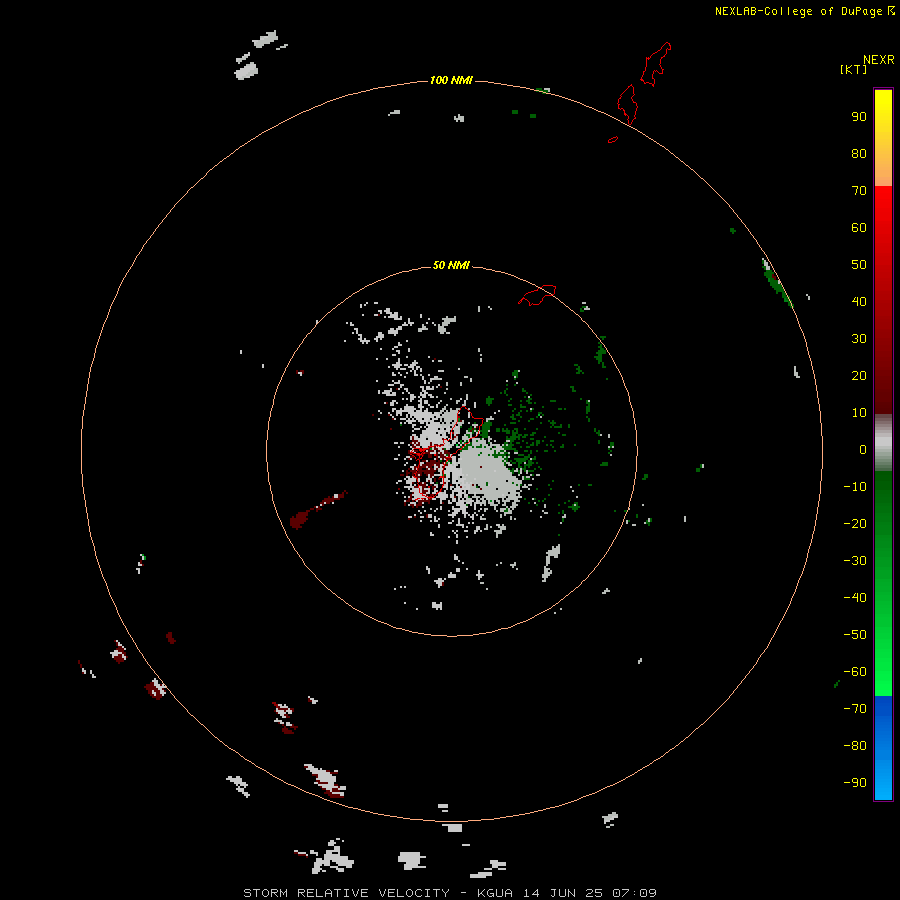This screenshot has height=900, width=900.
Task: Pick the blue segment of the color bar
Action: (883, 748)
